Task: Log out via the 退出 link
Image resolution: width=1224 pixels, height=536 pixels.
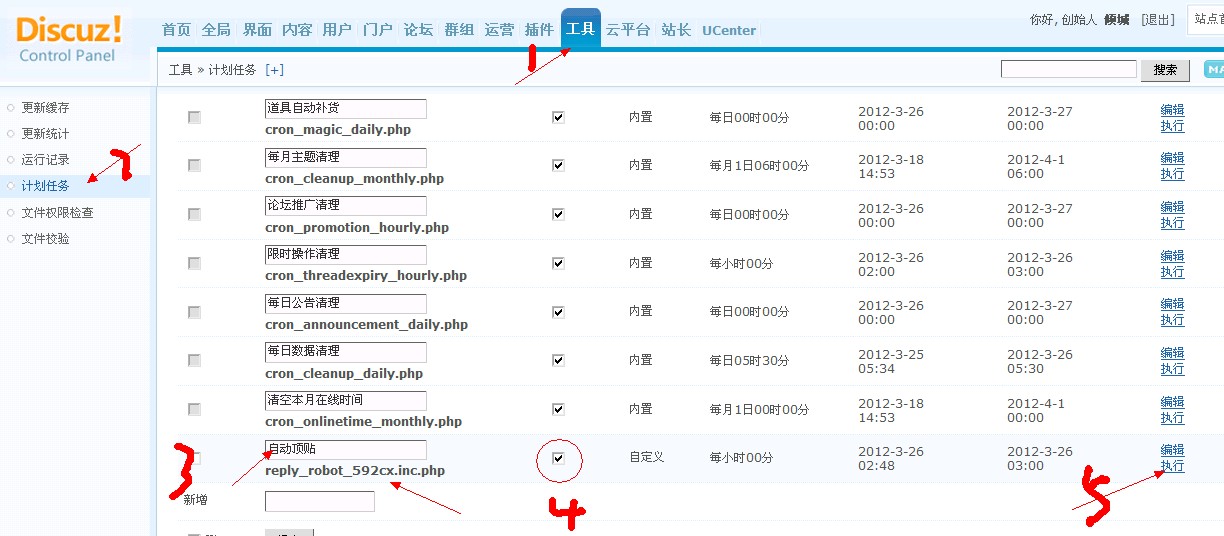Action: (1157, 20)
